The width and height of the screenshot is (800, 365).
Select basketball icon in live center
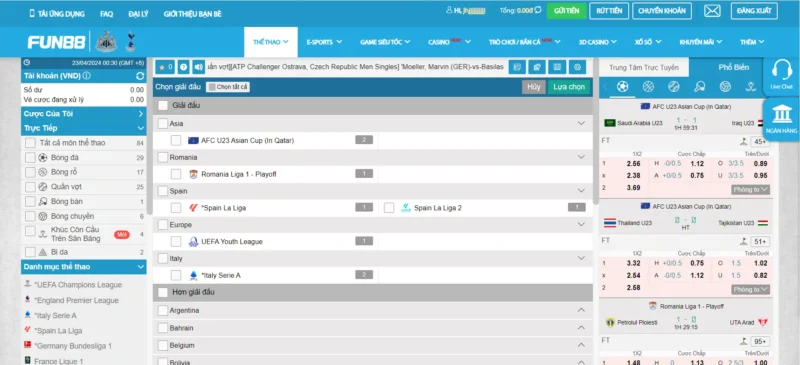click(x=648, y=86)
